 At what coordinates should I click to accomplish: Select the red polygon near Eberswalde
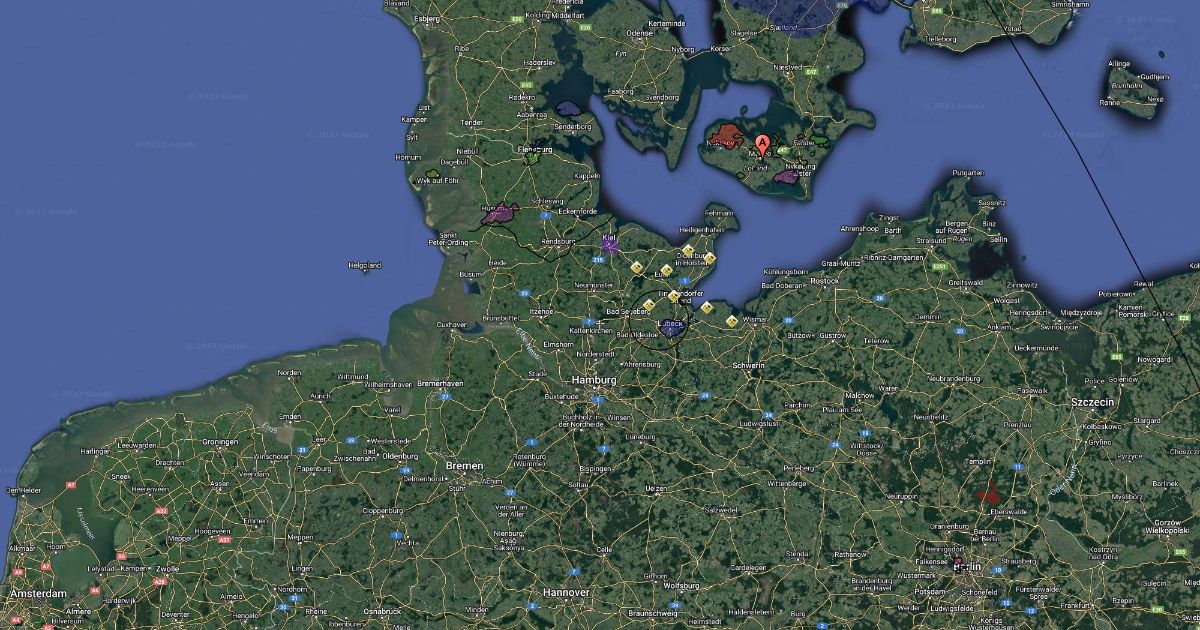[x=990, y=491]
